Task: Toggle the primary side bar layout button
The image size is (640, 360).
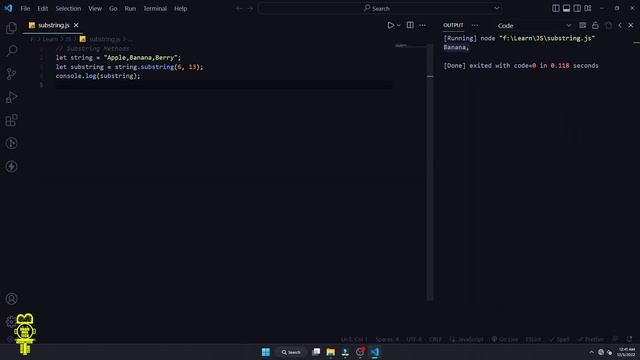Action: point(556,8)
